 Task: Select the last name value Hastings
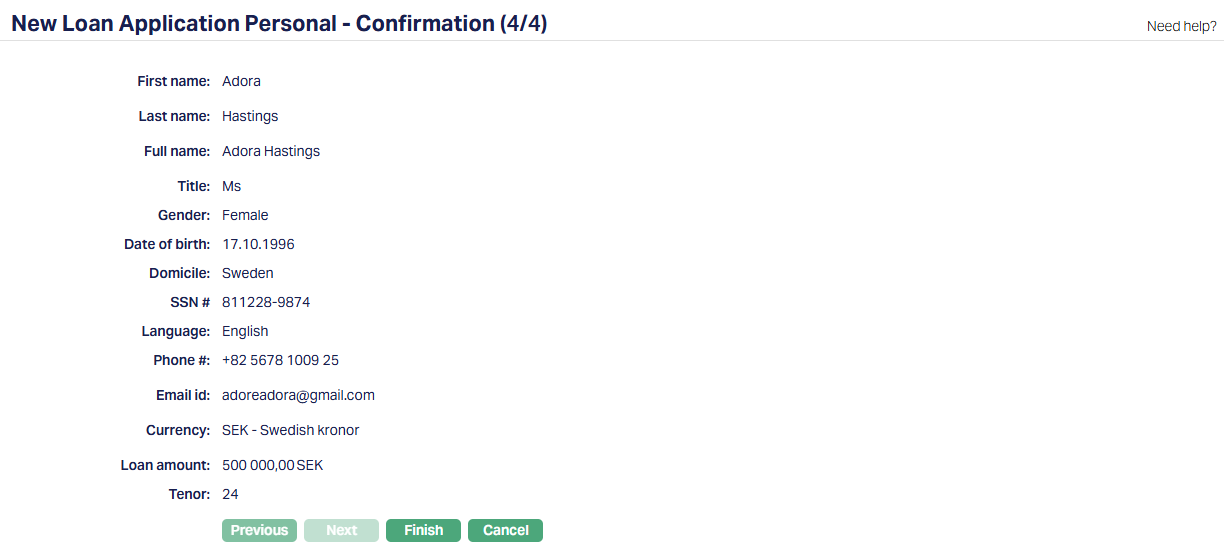tap(250, 116)
